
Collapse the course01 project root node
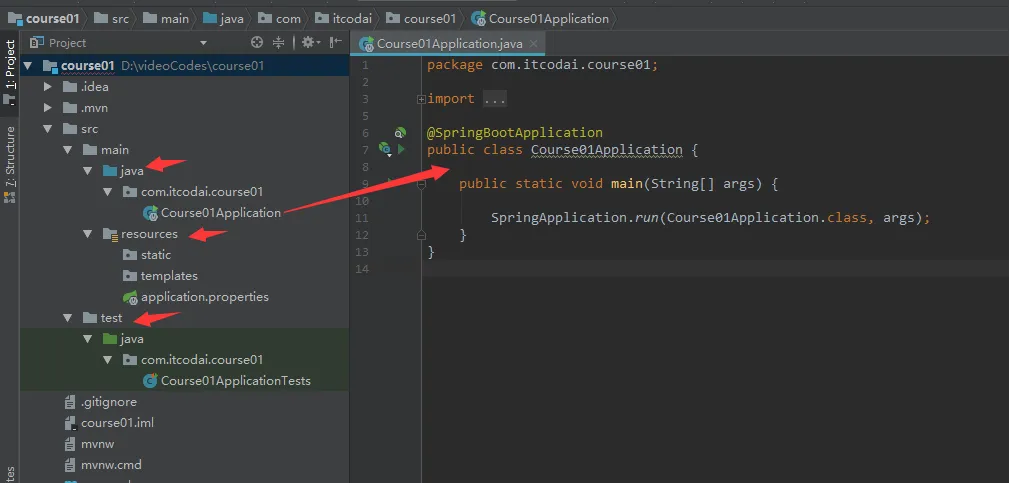click(28, 66)
